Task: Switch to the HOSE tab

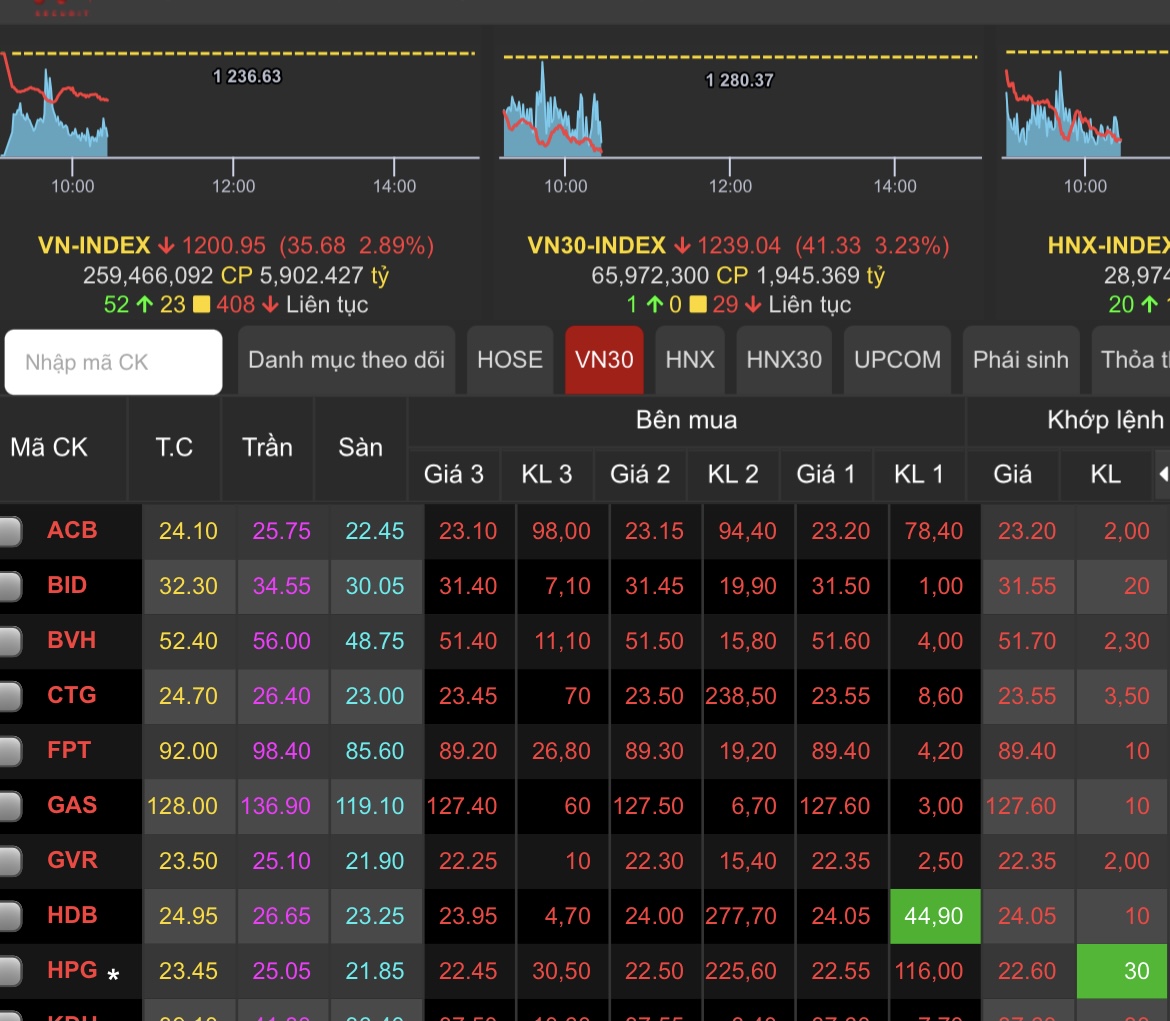Action: point(510,360)
